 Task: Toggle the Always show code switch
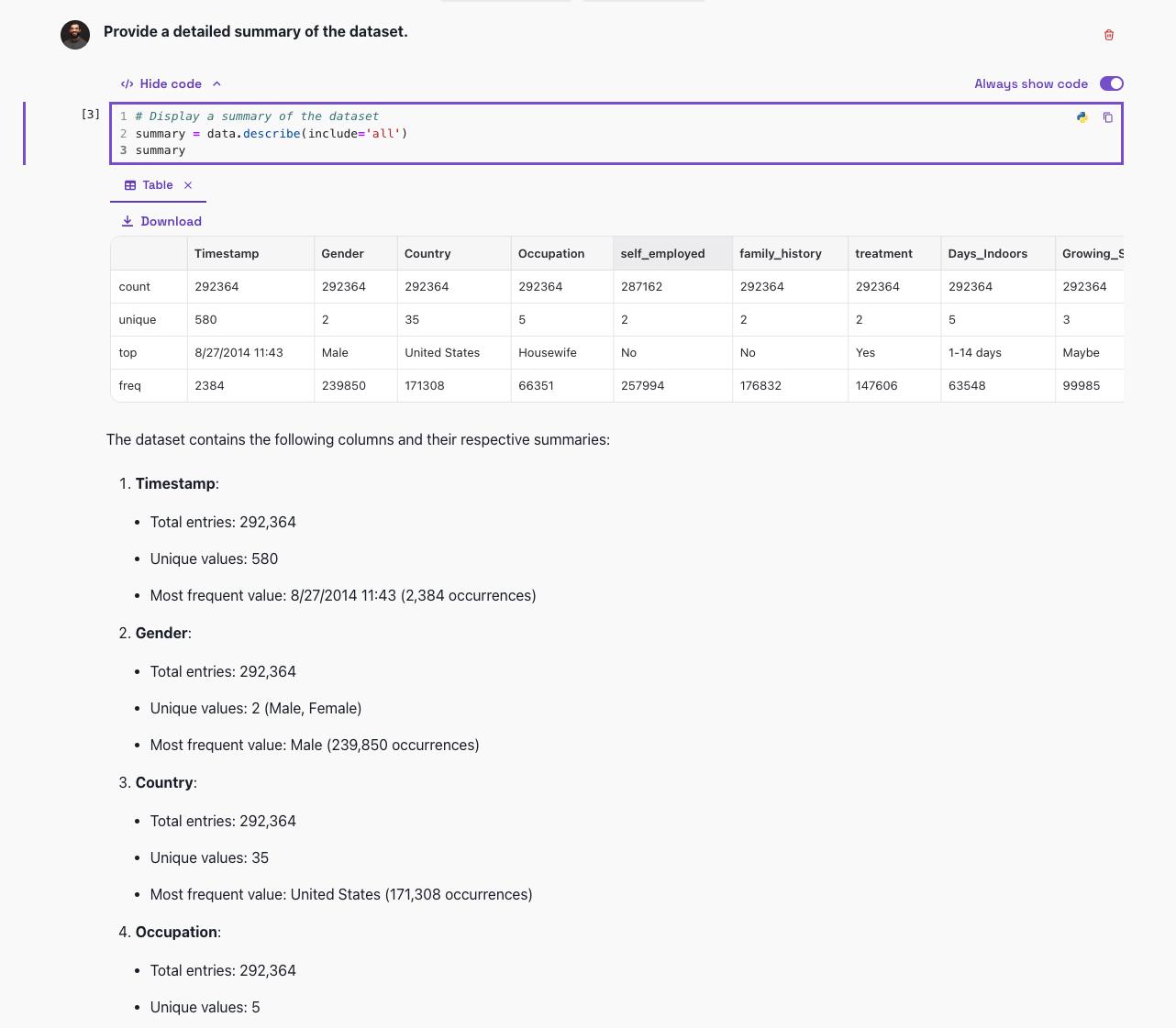pyautogui.click(x=1111, y=83)
